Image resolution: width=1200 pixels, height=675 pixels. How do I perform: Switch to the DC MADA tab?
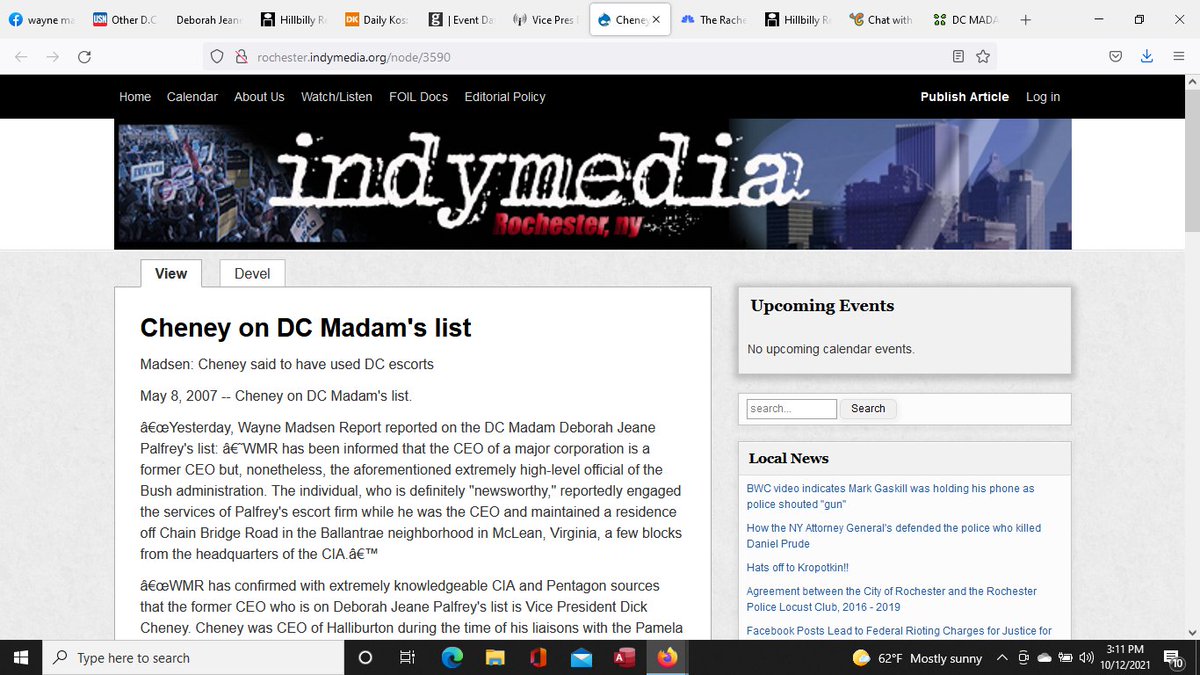[x=966, y=20]
